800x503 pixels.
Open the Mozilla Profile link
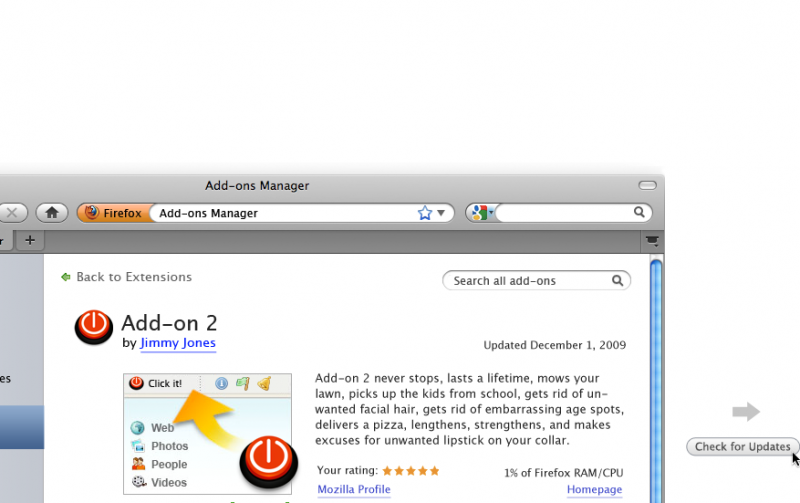[x=353, y=490]
